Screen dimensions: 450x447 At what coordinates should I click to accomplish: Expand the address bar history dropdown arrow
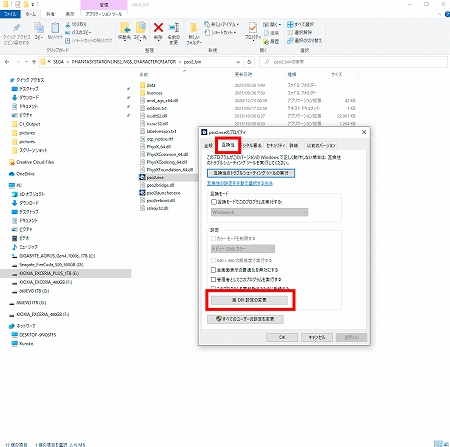pyautogui.click(x=238, y=62)
